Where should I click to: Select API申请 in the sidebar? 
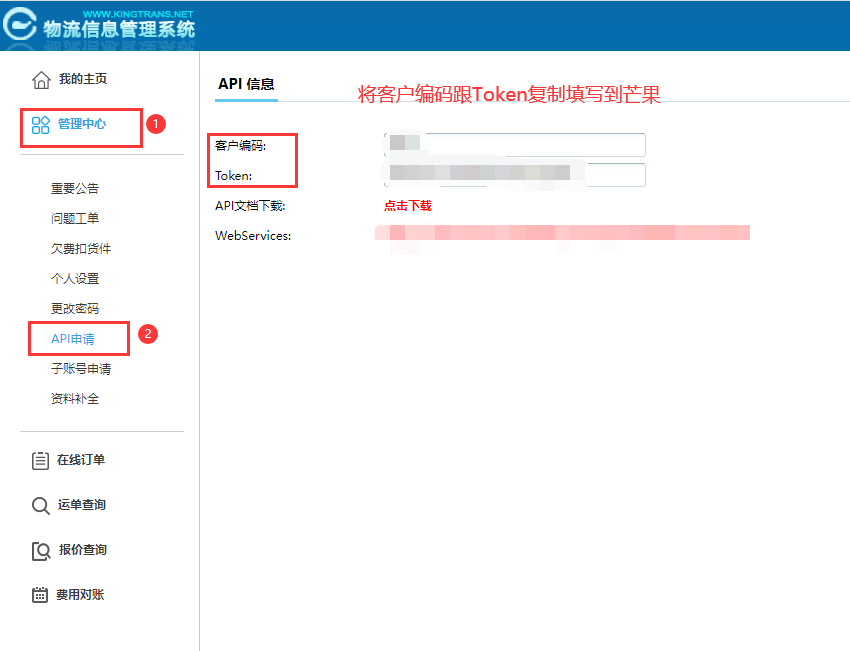73,339
